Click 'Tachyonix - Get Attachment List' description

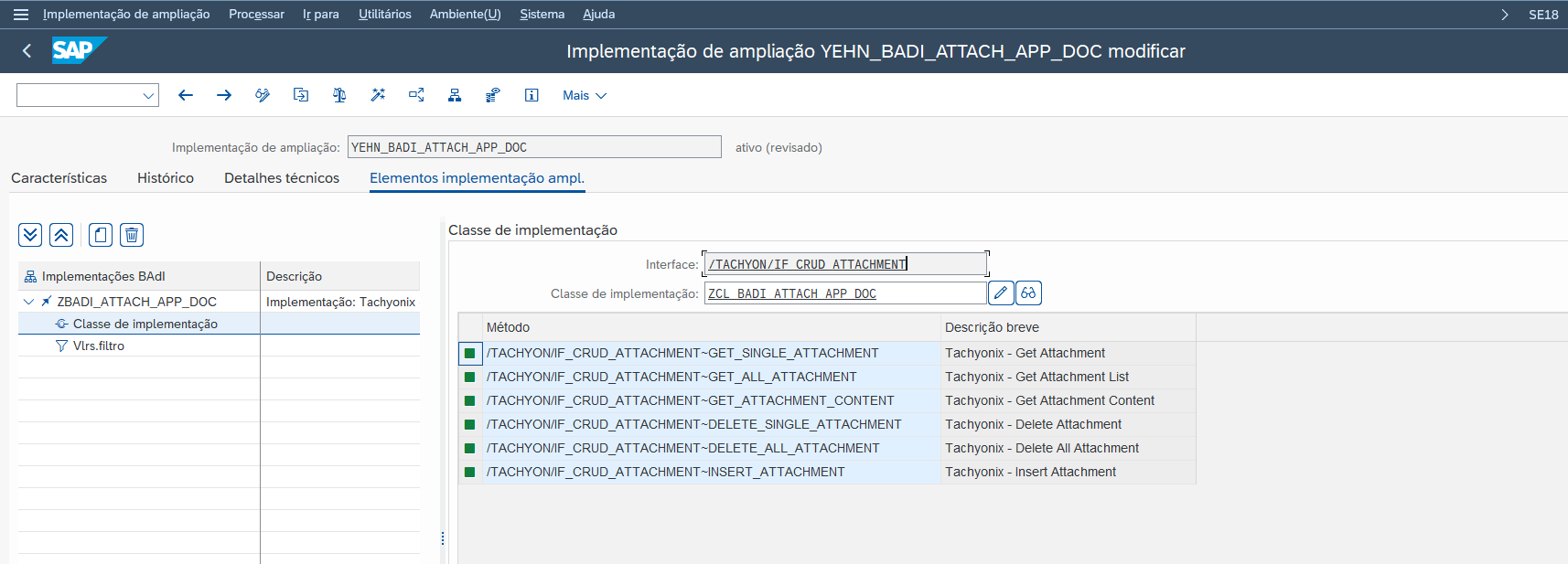click(1036, 377)
